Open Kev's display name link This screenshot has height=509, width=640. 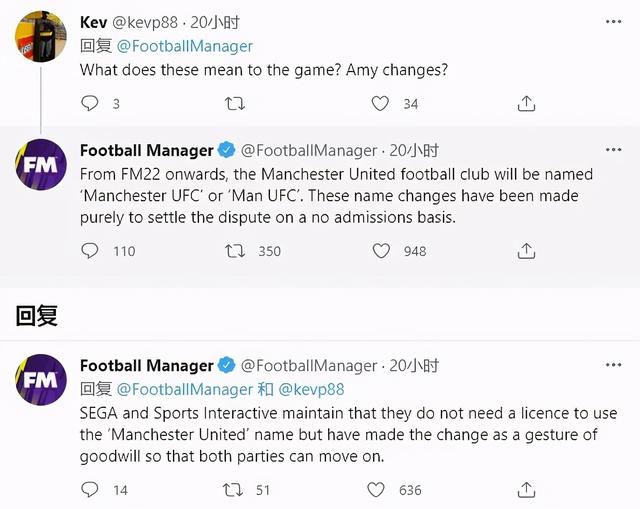pos(94,22)
